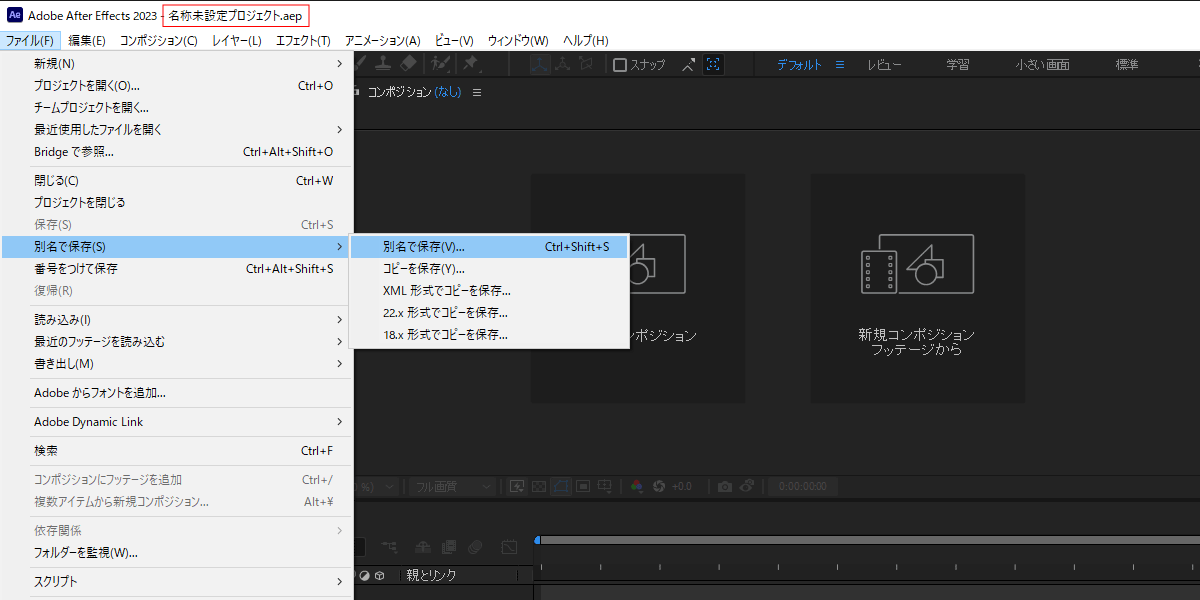Screen dimensions: 1200x600
Task: Choose 22.x 形式でコピーを保存...
Action: click(489, 312)
